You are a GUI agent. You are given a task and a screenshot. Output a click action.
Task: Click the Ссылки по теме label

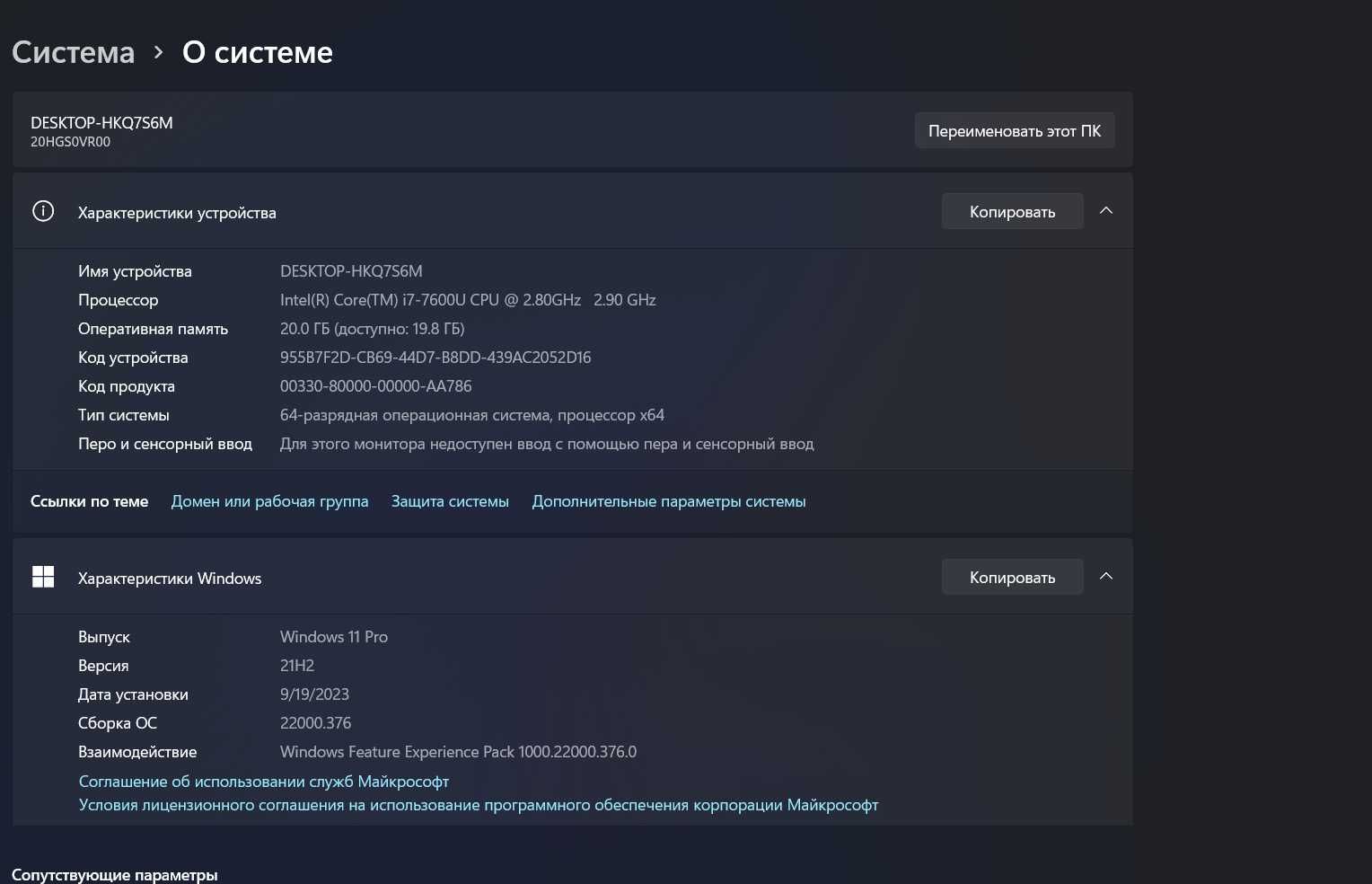pyautogui.click(x=89, y=501)
